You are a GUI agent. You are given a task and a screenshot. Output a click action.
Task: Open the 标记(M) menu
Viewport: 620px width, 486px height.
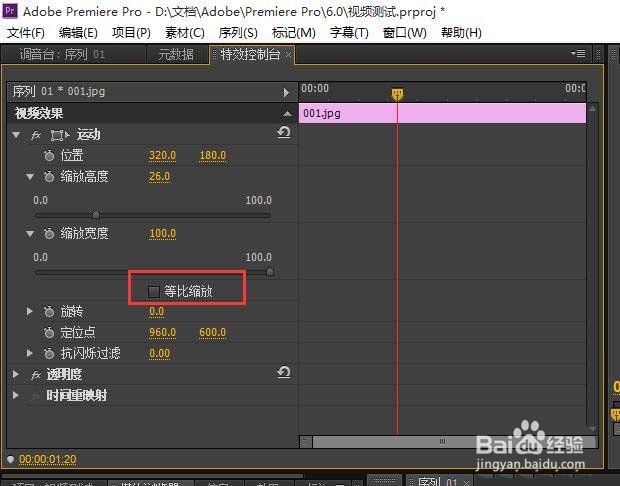[x=294, y=32]
